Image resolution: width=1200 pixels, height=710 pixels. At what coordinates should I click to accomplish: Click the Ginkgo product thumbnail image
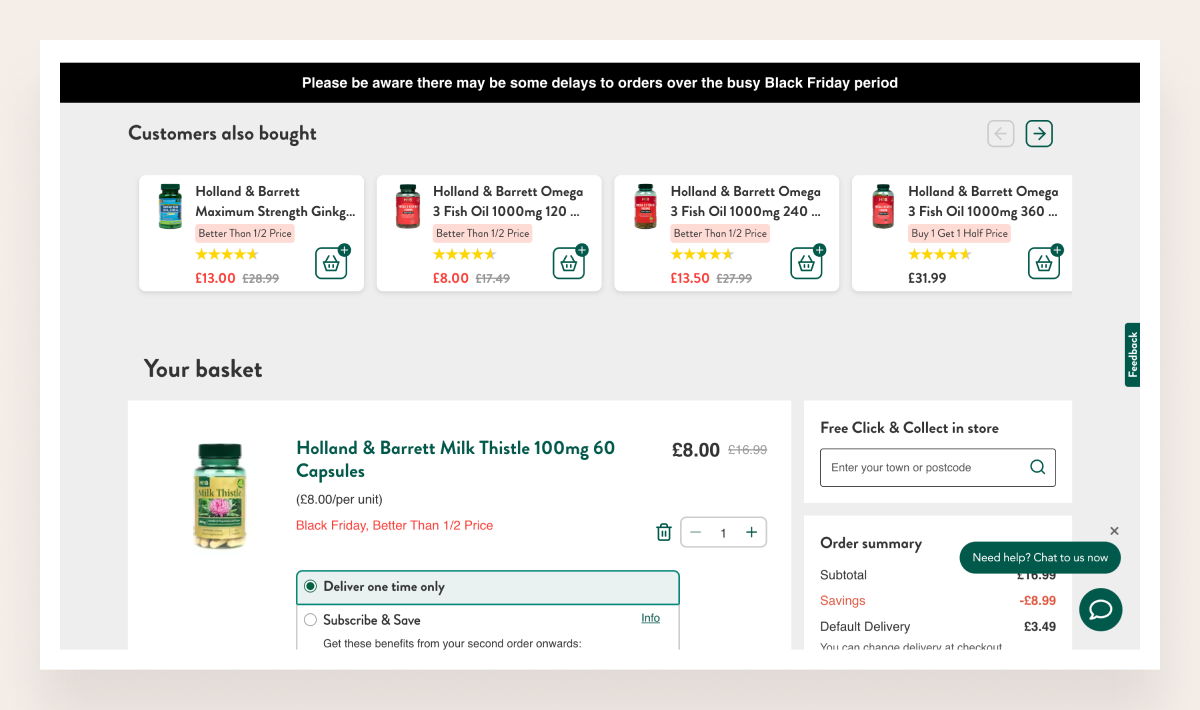click(x=170, y=206)
